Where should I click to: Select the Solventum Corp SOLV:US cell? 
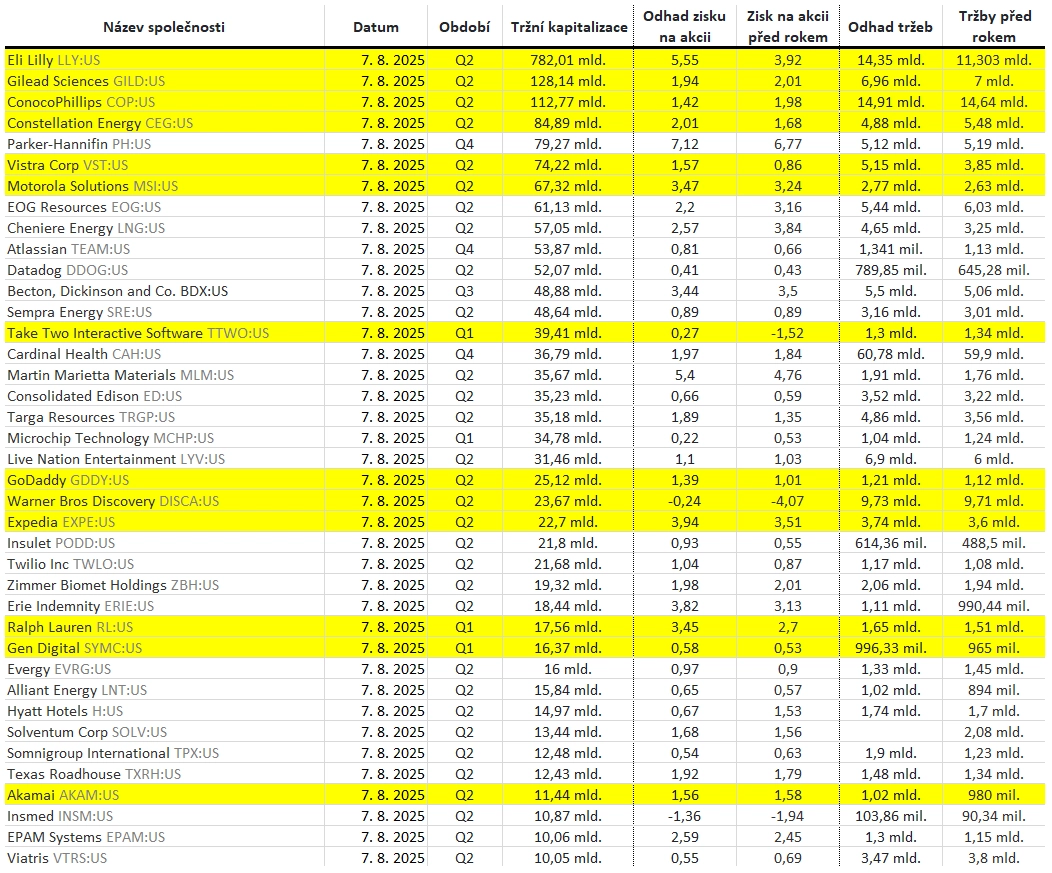pos(164,731)
